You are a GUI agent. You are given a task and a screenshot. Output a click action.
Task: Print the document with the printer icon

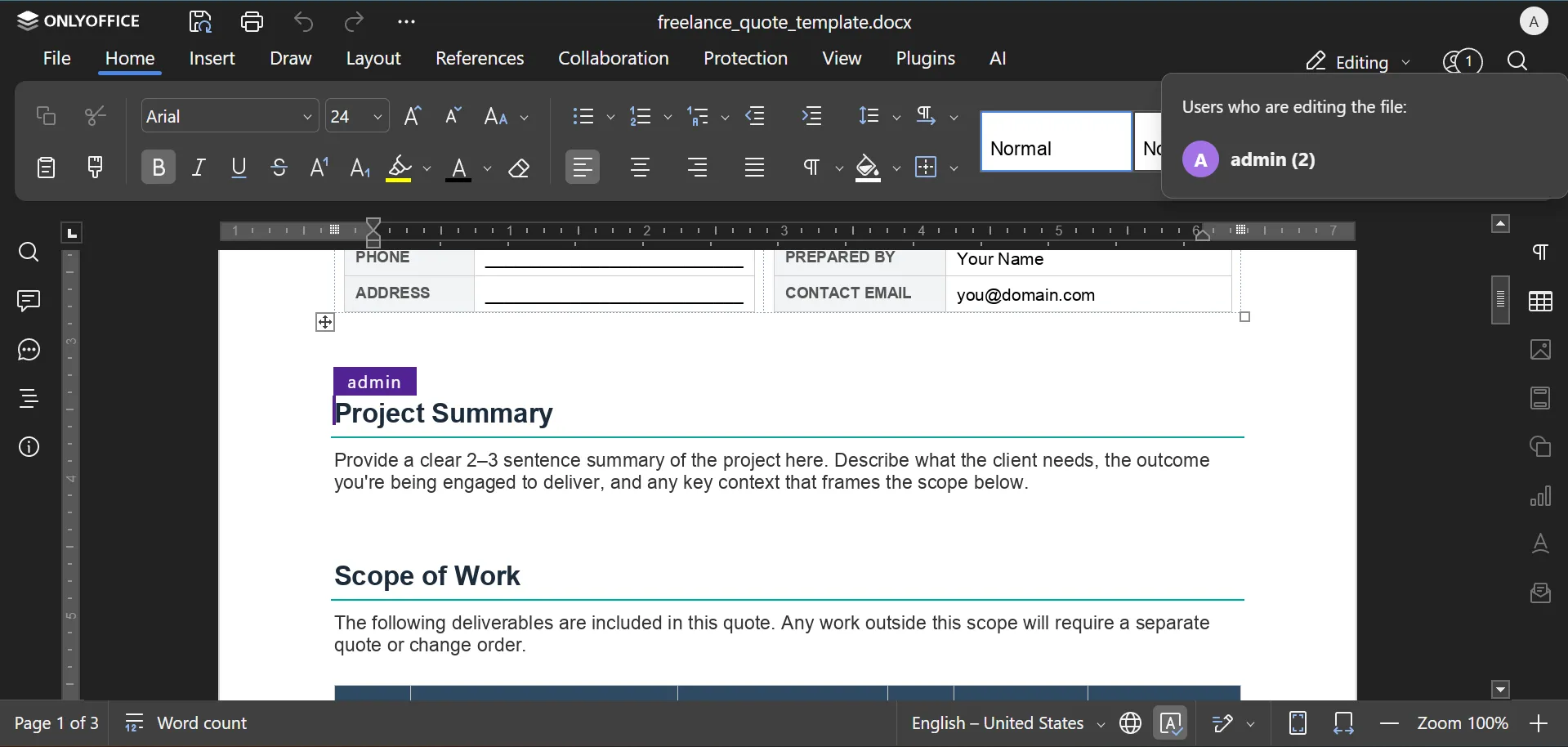[x=252, y=21]
